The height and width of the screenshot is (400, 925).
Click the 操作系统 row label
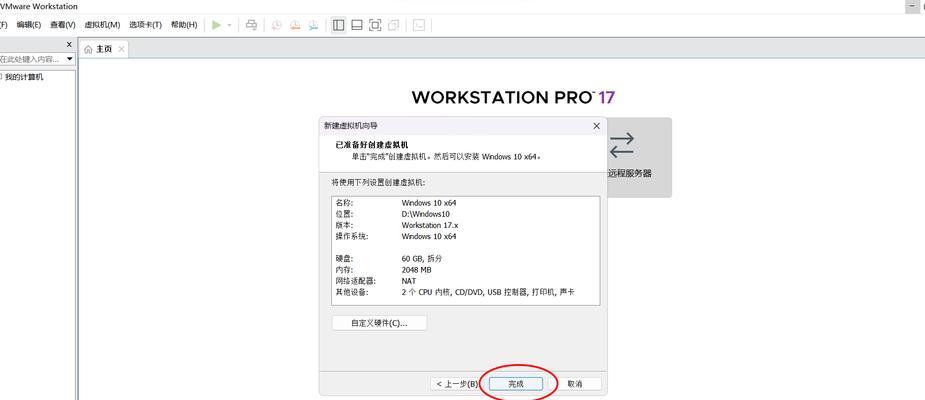[352, 237]
